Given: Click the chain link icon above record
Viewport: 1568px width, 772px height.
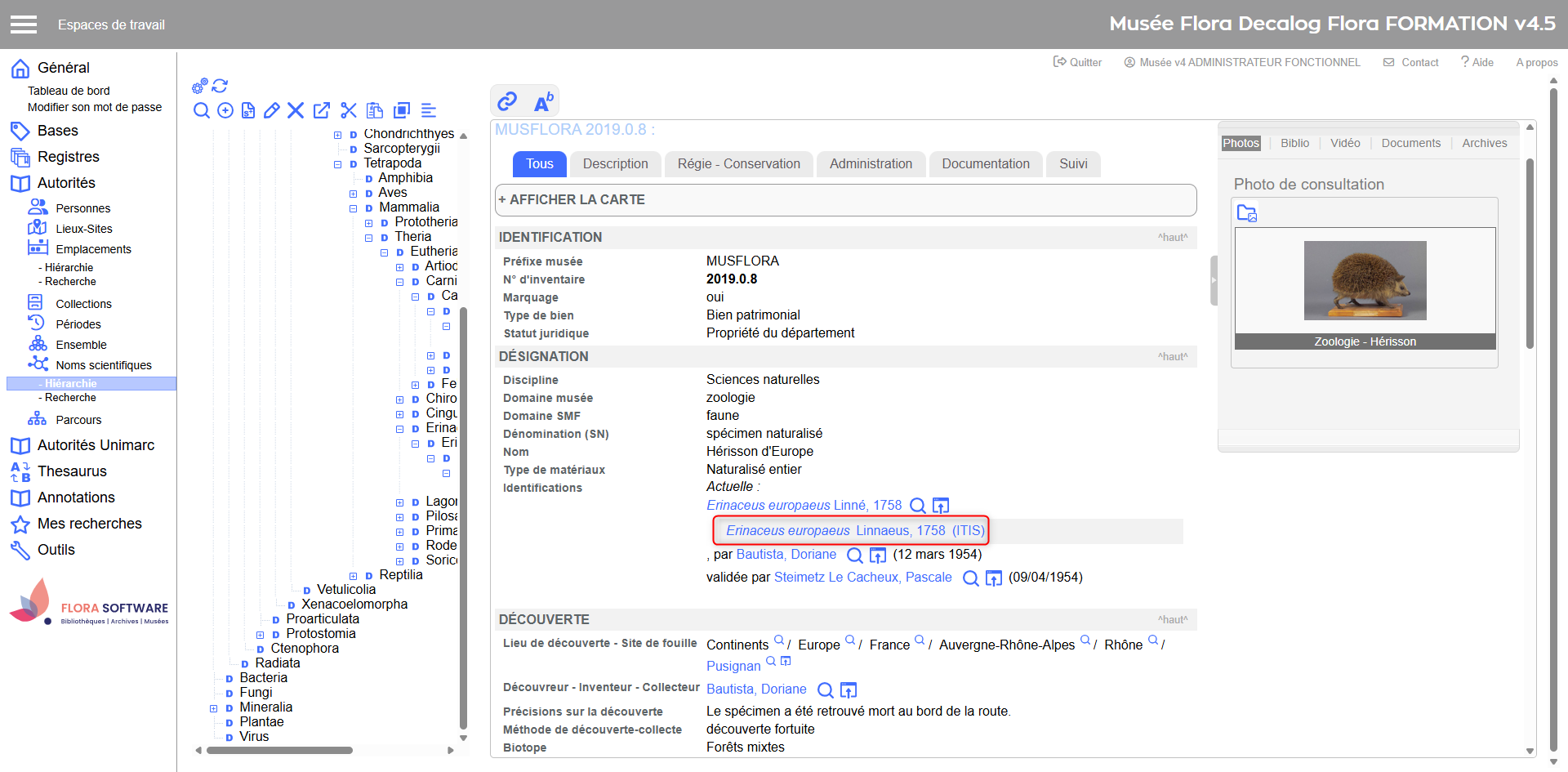Looking at the screenshot, I should tap(507, 101).
